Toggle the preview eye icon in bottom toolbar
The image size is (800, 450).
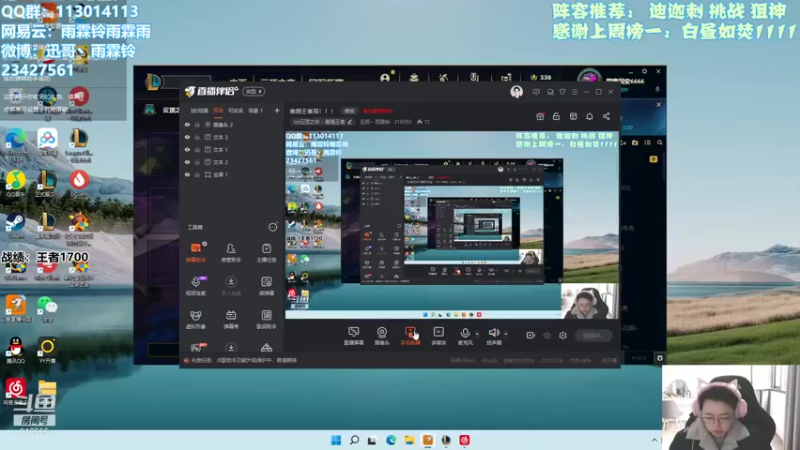pyautogui.click(x=546, y=335)
